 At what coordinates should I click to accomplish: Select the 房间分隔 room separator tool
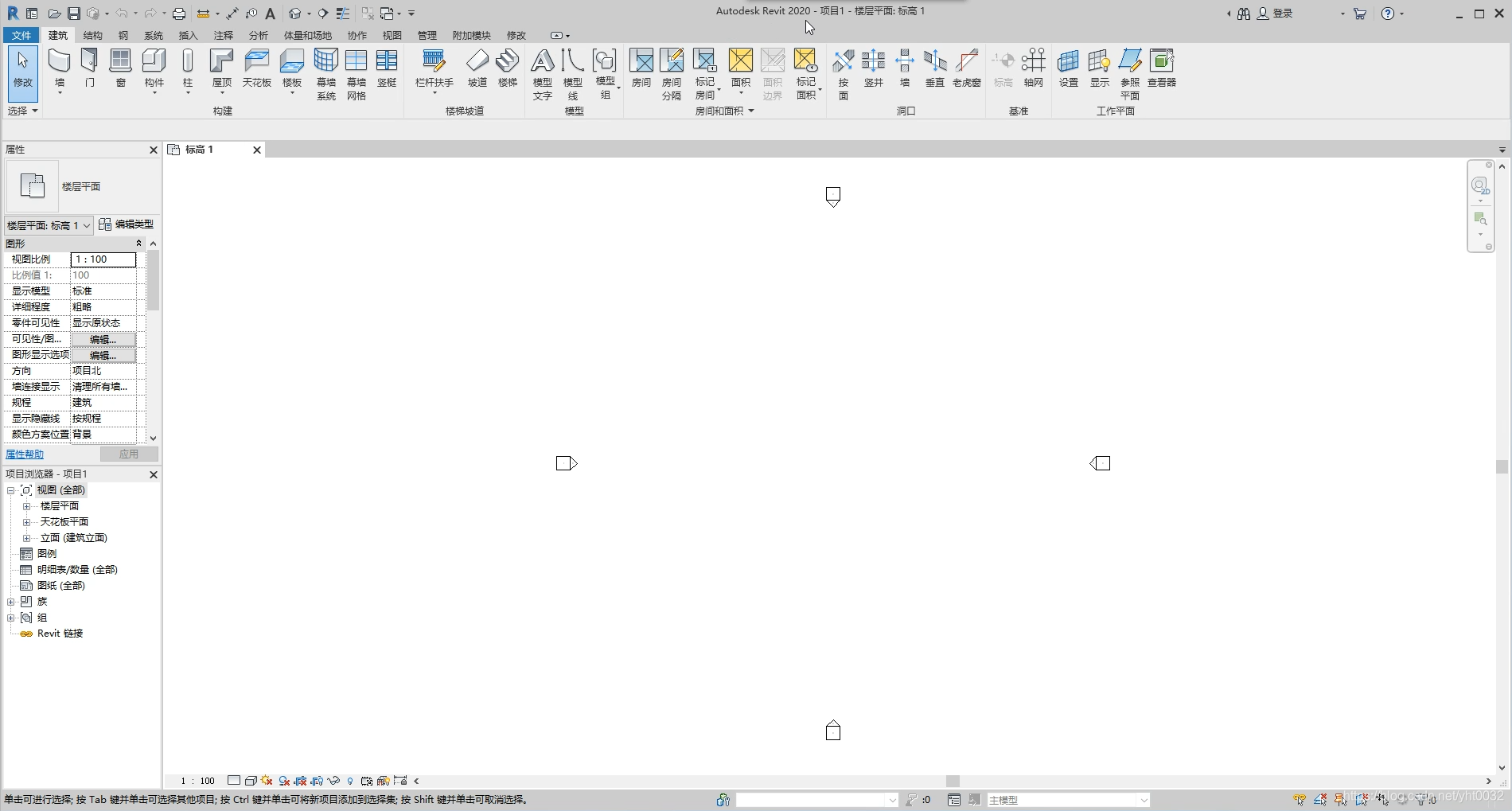point(672,74)
